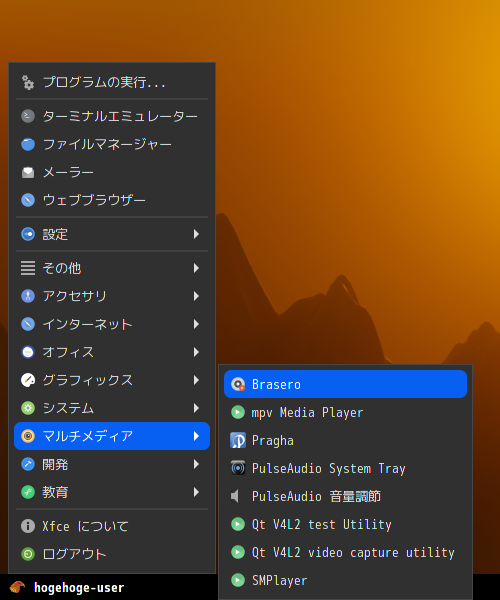Click the SMPlayer label
Viewport: 500px width, 600px height.
point(280,580)
